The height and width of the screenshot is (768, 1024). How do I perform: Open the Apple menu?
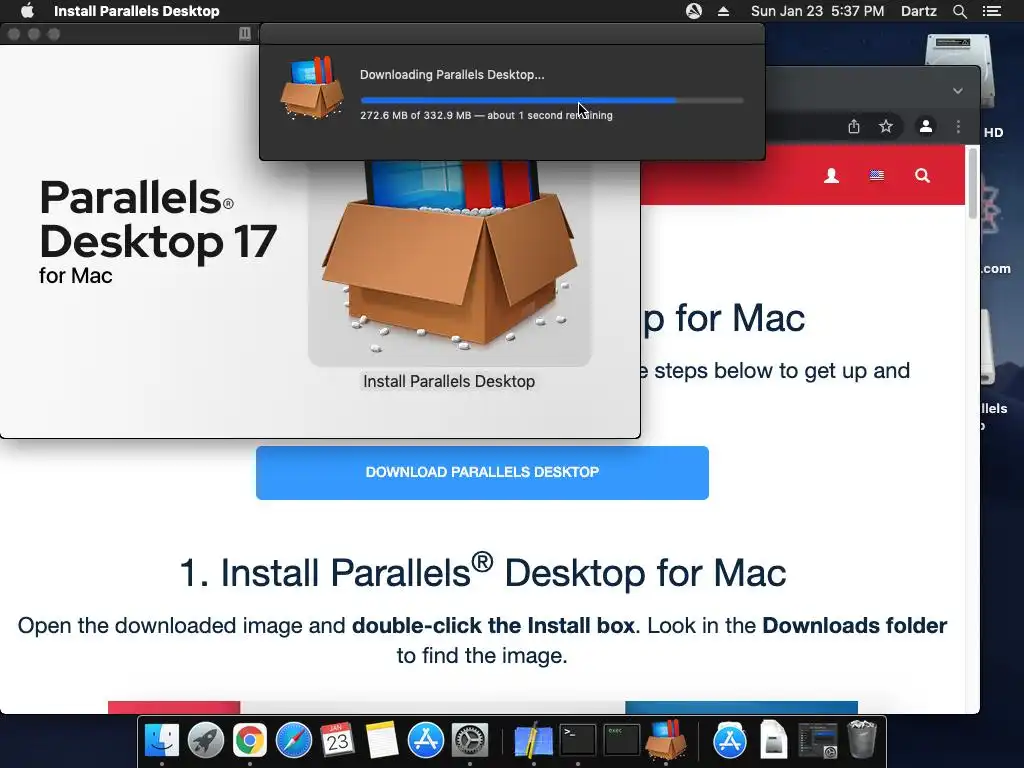[x=27, y=11]
